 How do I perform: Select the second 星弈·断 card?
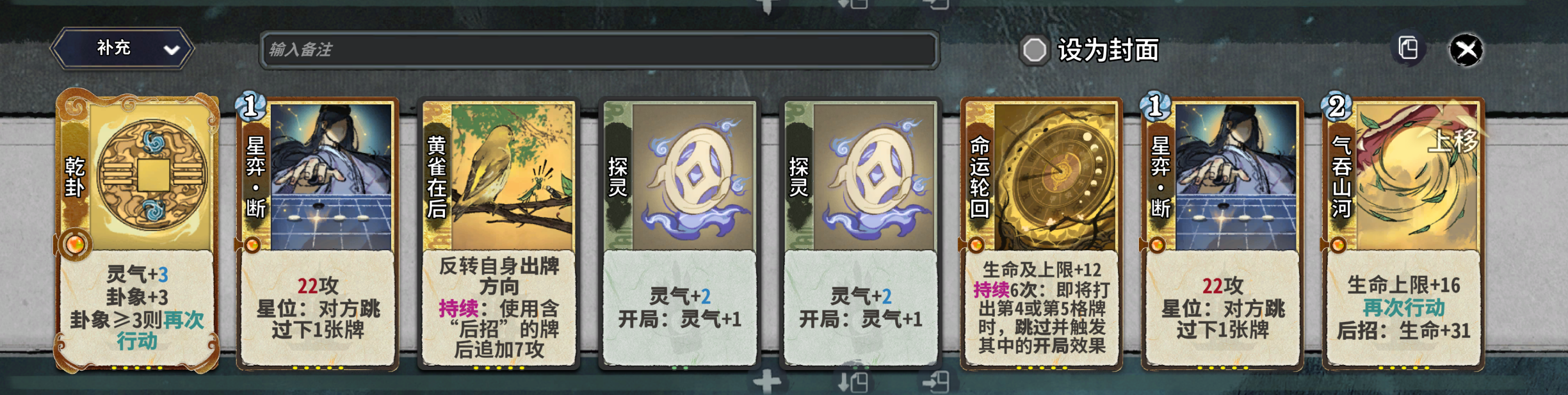1222,233
